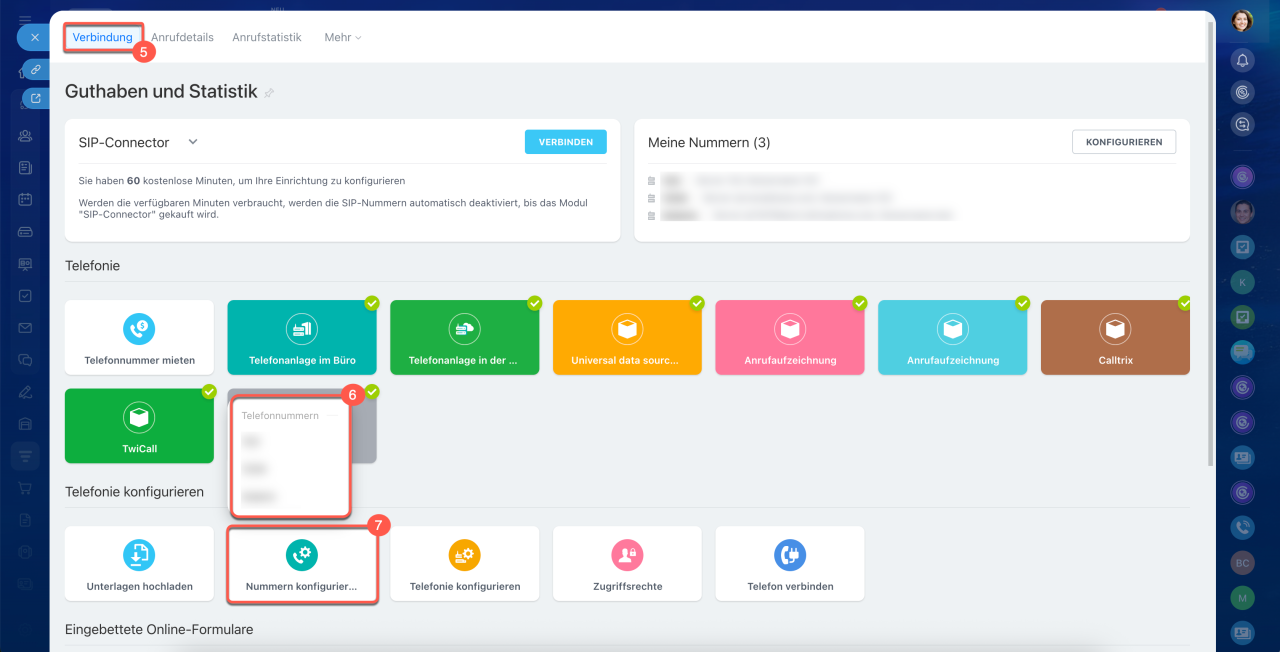This screenshot has width=1280, height=652.
Task: Expand the SIP-Connector dropdown
Action: (193, 142)
